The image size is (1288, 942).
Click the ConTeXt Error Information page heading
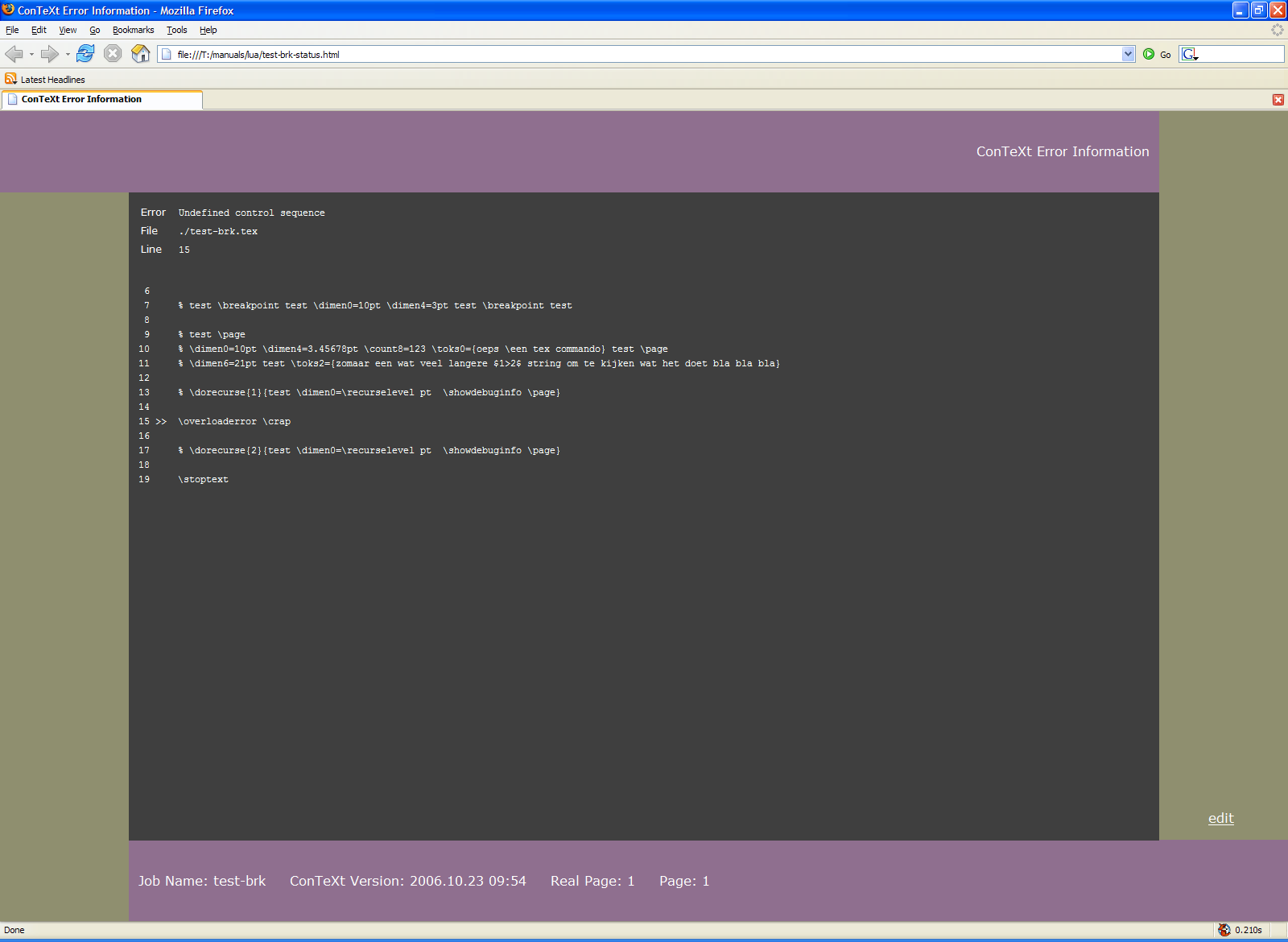1063,151
